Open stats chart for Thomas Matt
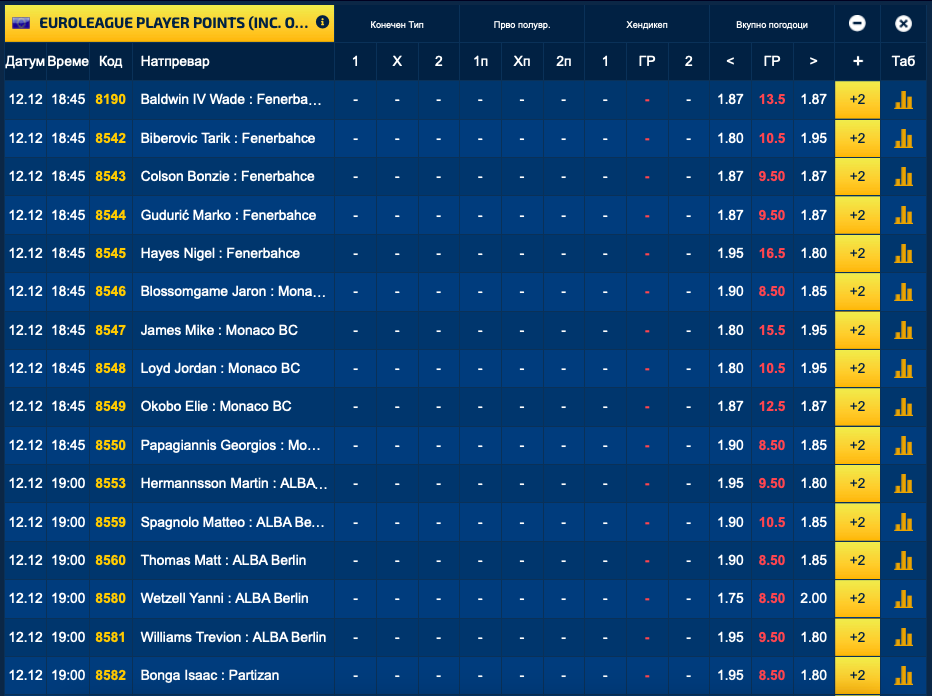The image size is (932, 696). pyautogui.click(x=903, y=560)
